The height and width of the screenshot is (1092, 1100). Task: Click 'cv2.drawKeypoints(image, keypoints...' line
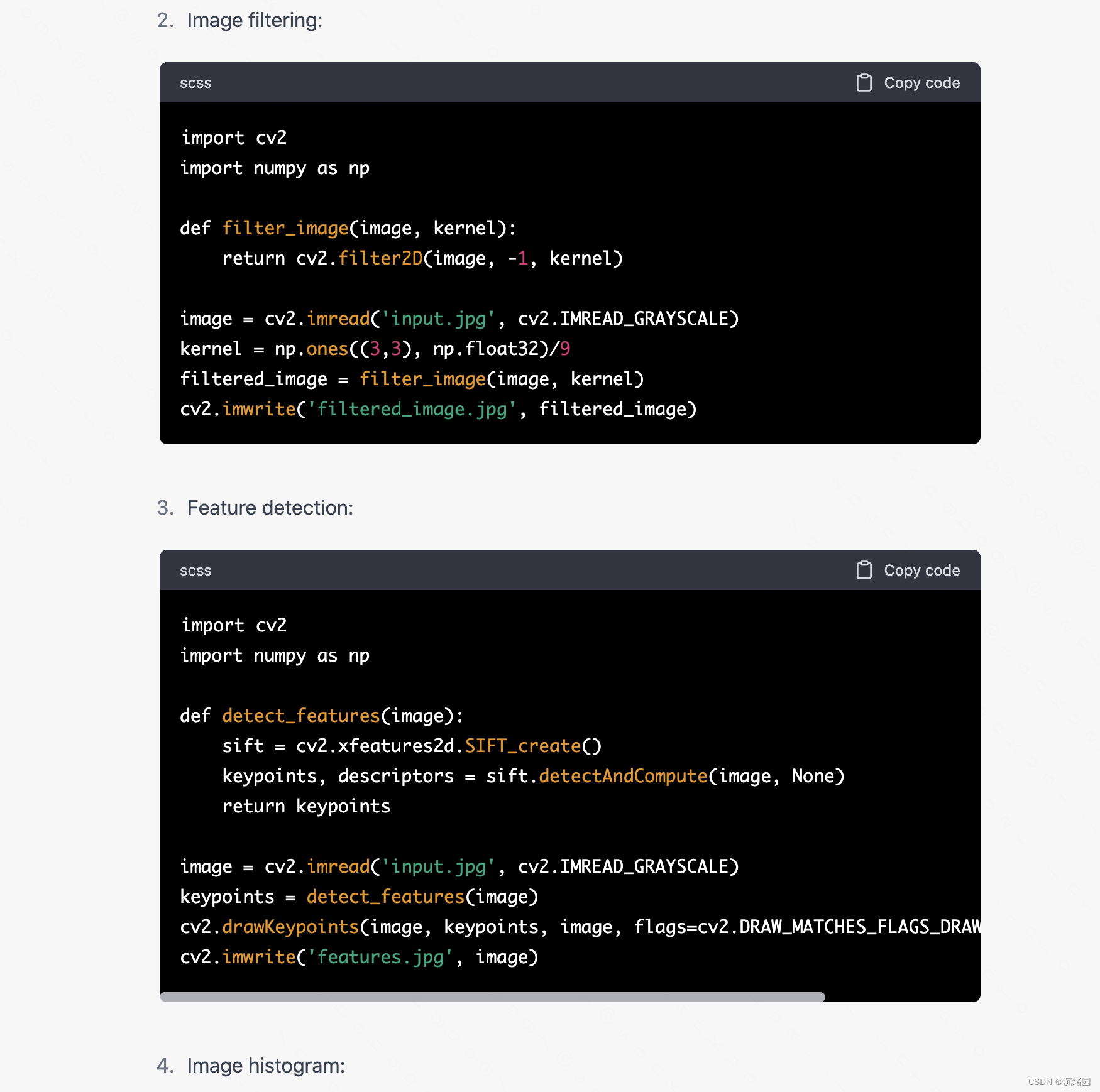coord(580,927)
